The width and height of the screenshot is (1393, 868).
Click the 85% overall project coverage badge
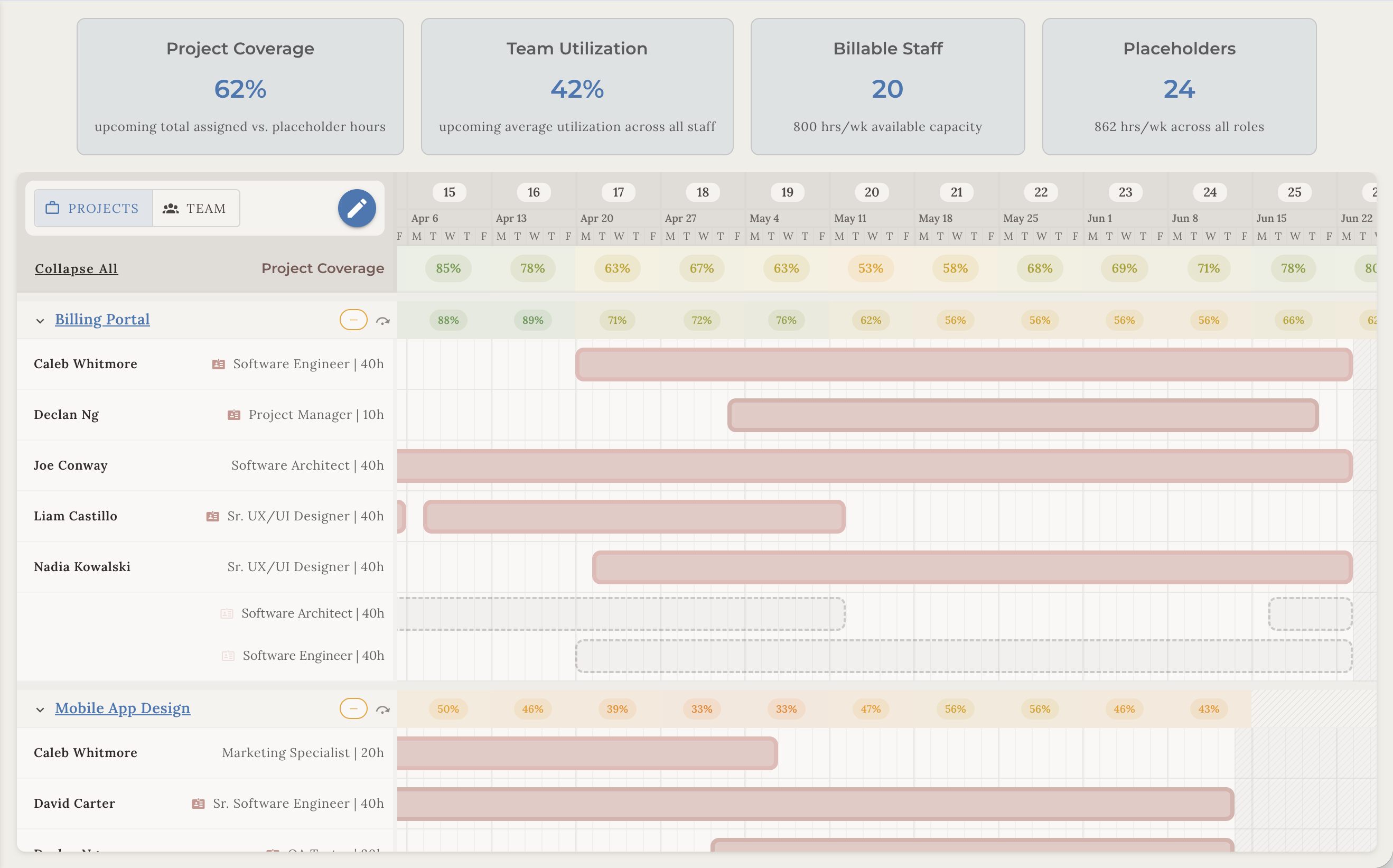tap(448, 268)
